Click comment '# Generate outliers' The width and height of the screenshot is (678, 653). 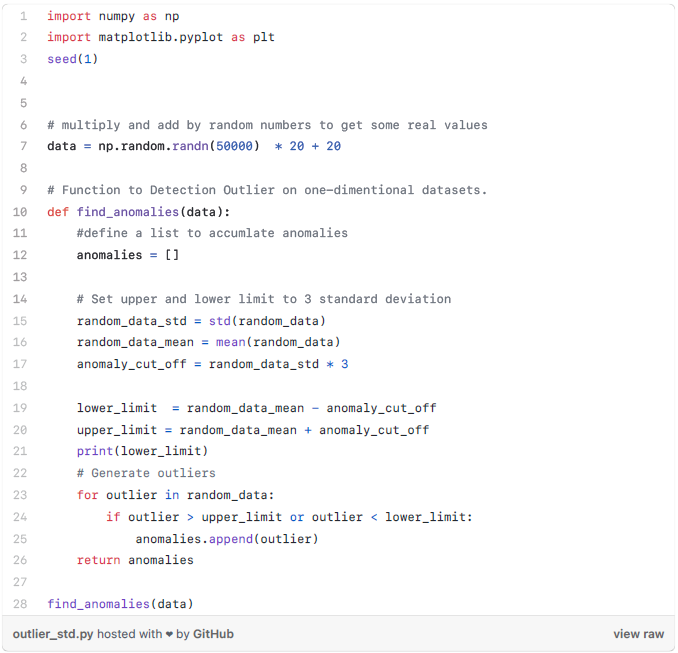coord(146,473)
